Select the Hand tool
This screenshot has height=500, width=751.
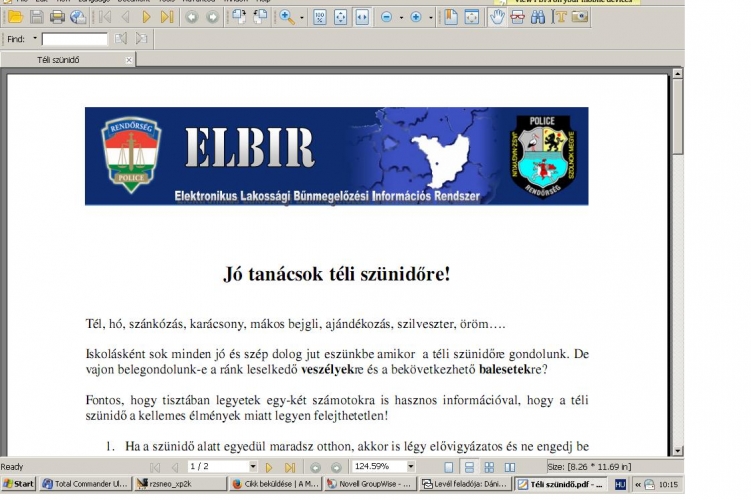[497, 17]
